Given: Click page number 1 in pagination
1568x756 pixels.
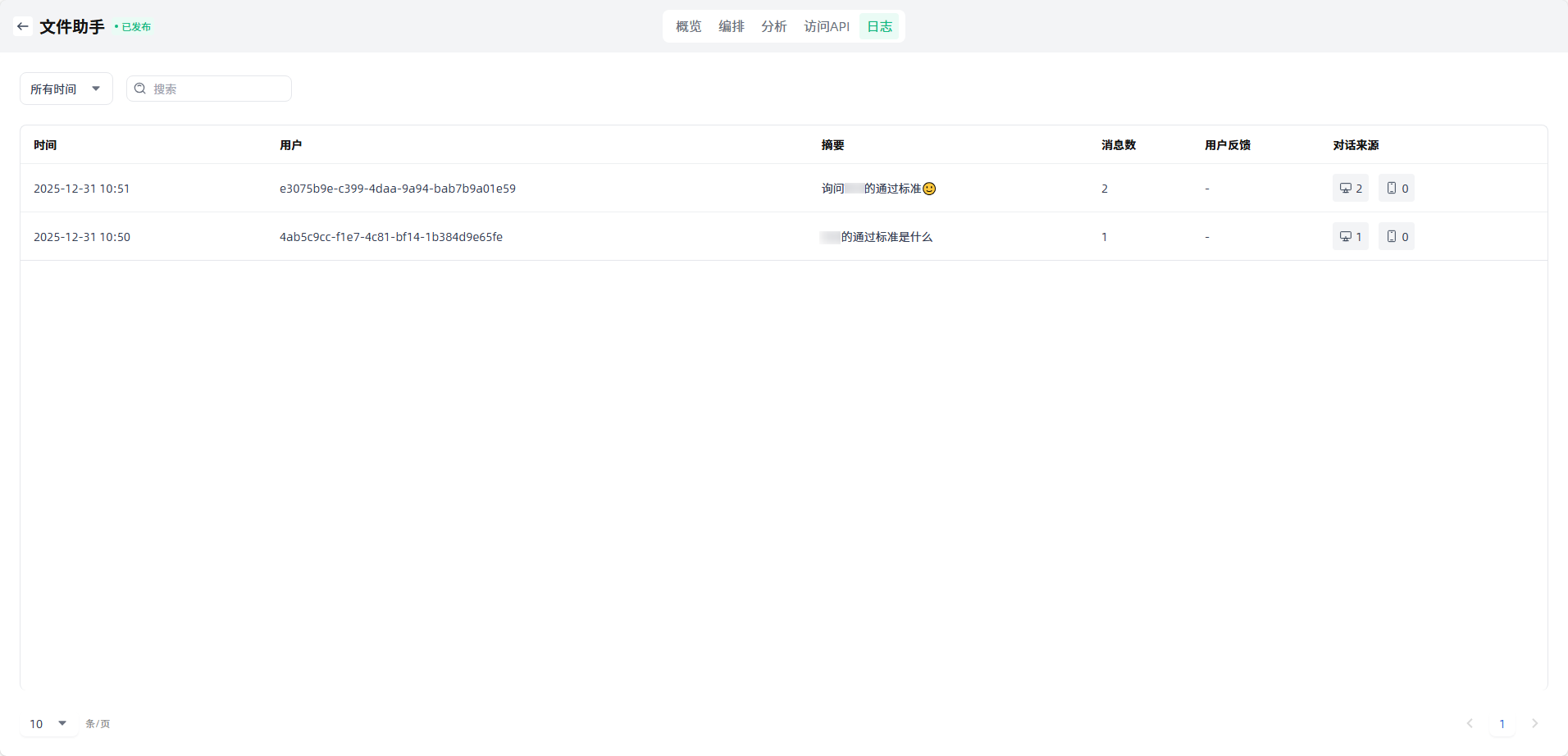Looking at the screenshot, I should [1502, 723].
